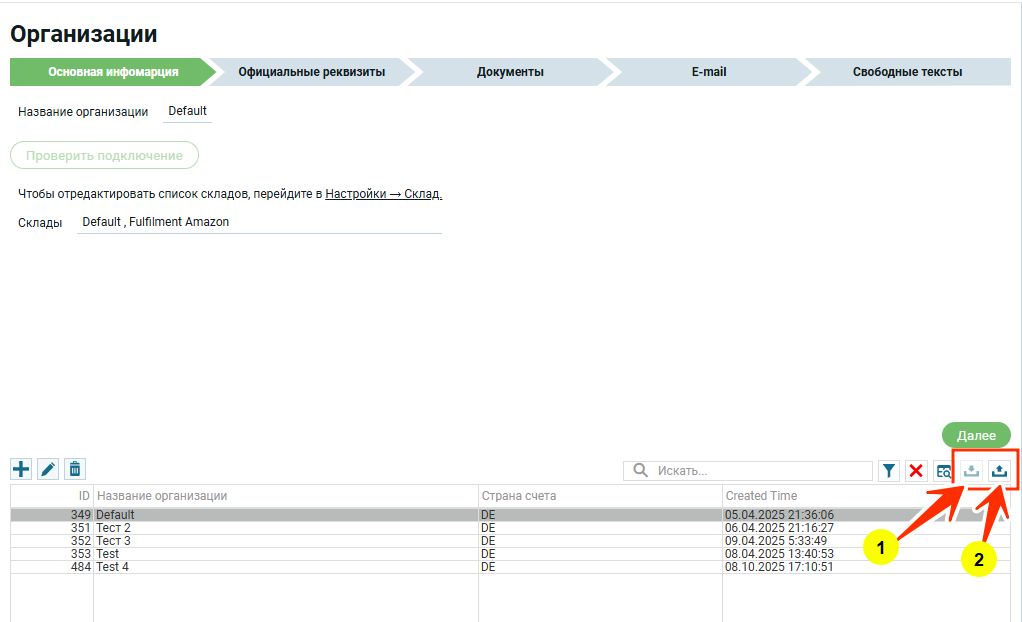Click the trash bin delete icon
This screenshot has width=1022, height=622.
tap(75, 468)
